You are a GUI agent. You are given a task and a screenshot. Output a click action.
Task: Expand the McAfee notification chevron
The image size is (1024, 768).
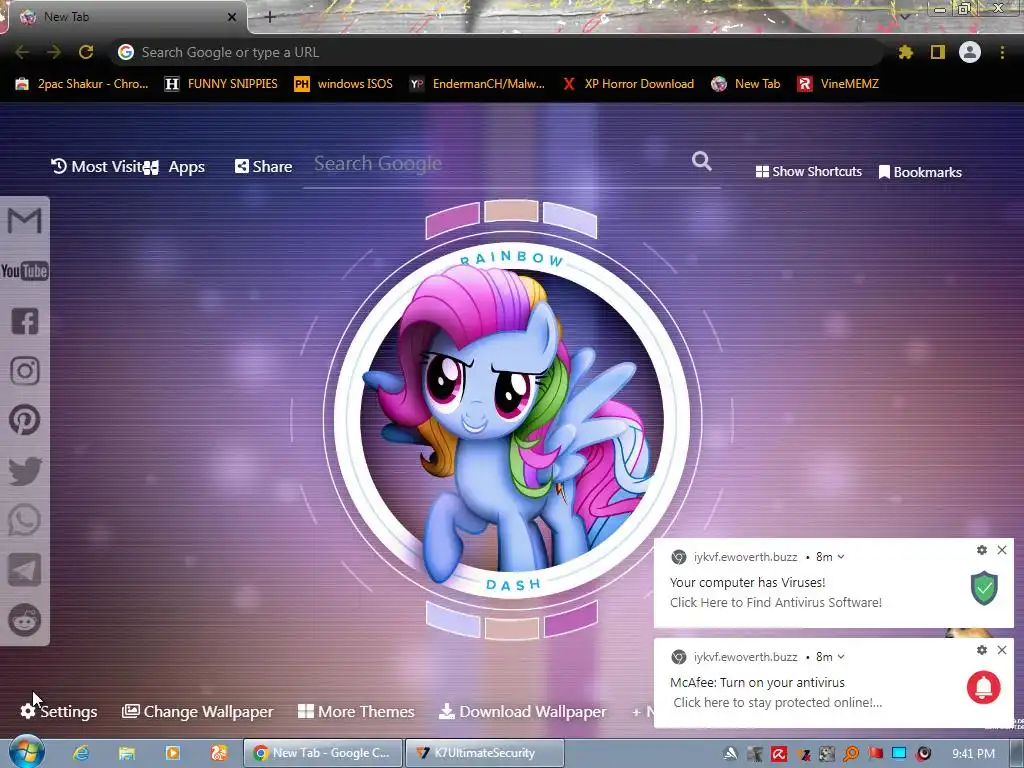click(x=840, y=657)
